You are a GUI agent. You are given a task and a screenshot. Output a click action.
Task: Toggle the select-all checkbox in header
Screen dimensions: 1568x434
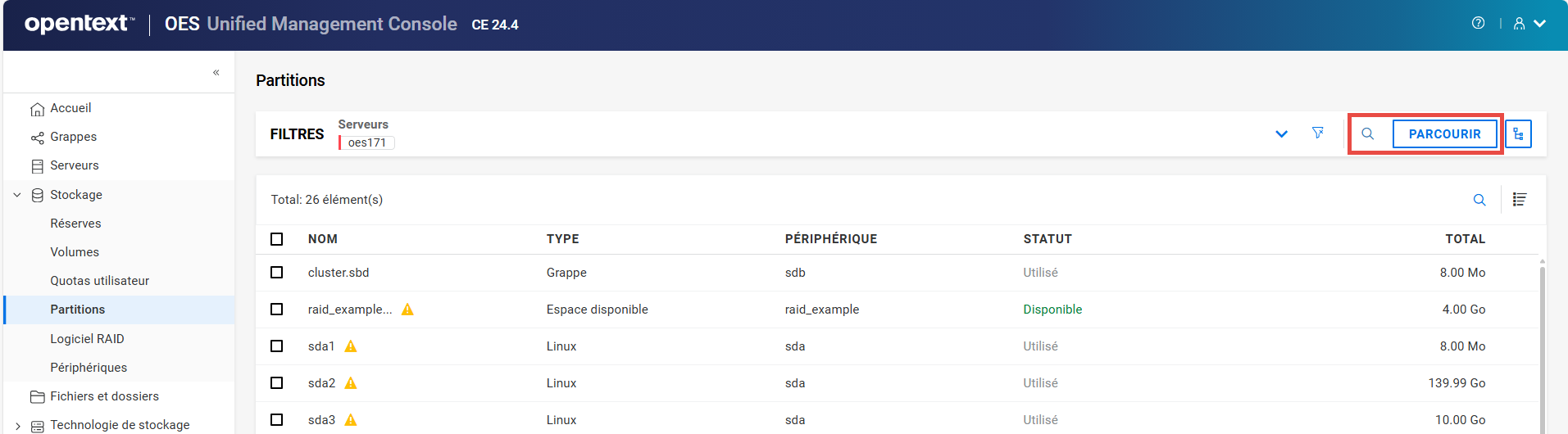point(277,239)
